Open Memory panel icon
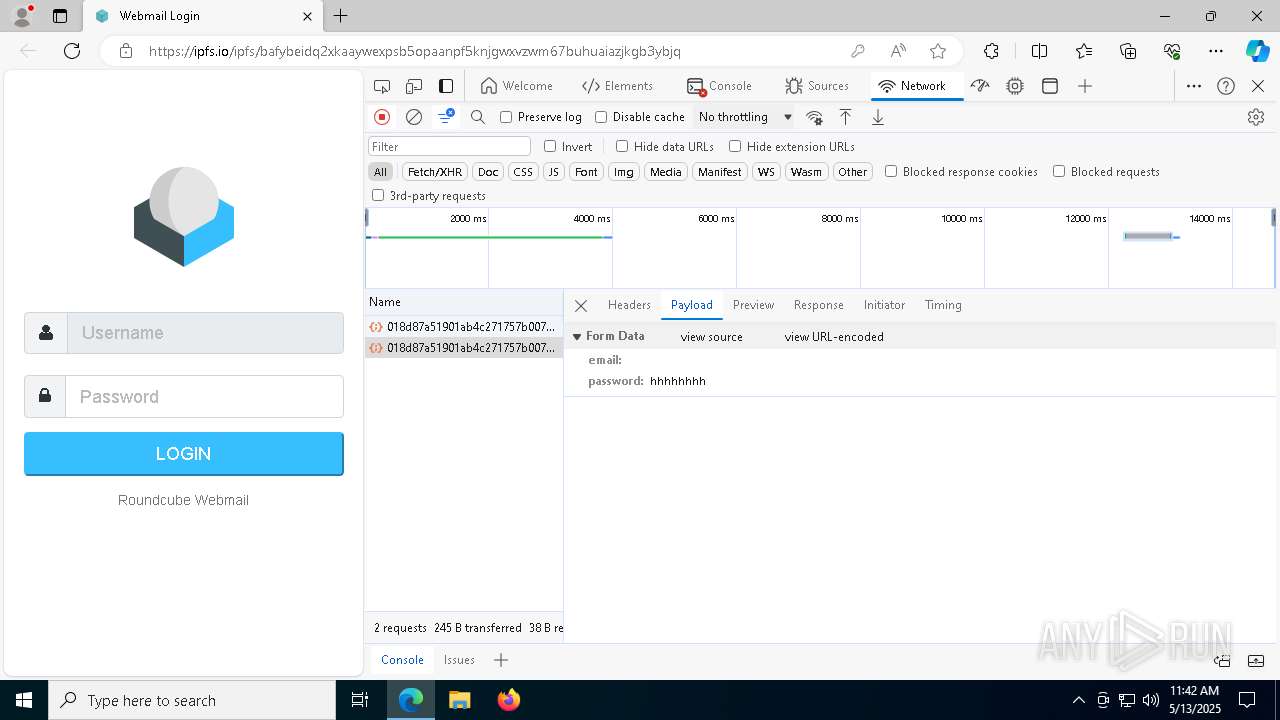1280x720 pixels. tap(1015, 86)
